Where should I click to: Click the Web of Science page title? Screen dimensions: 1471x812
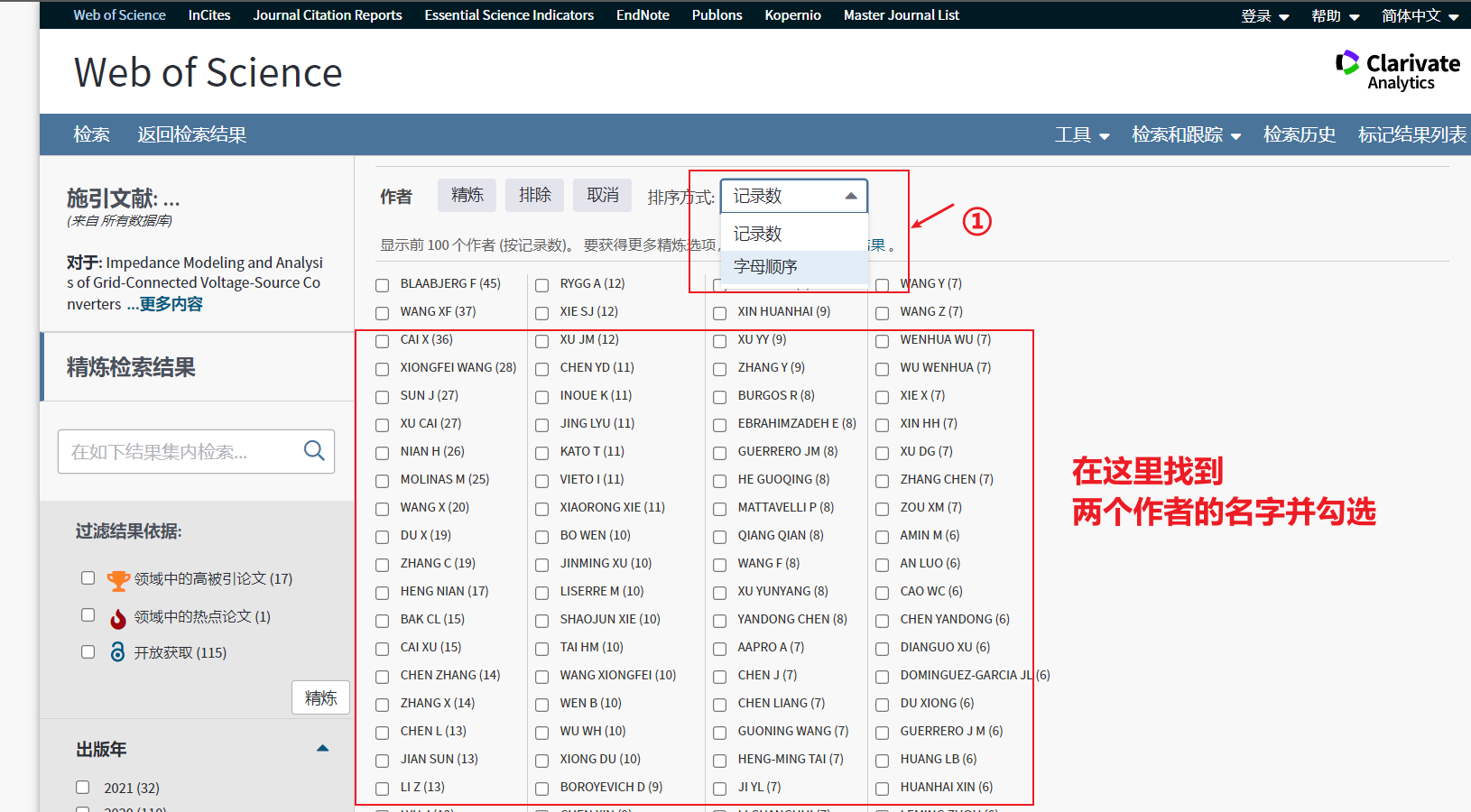pos(208,72)
